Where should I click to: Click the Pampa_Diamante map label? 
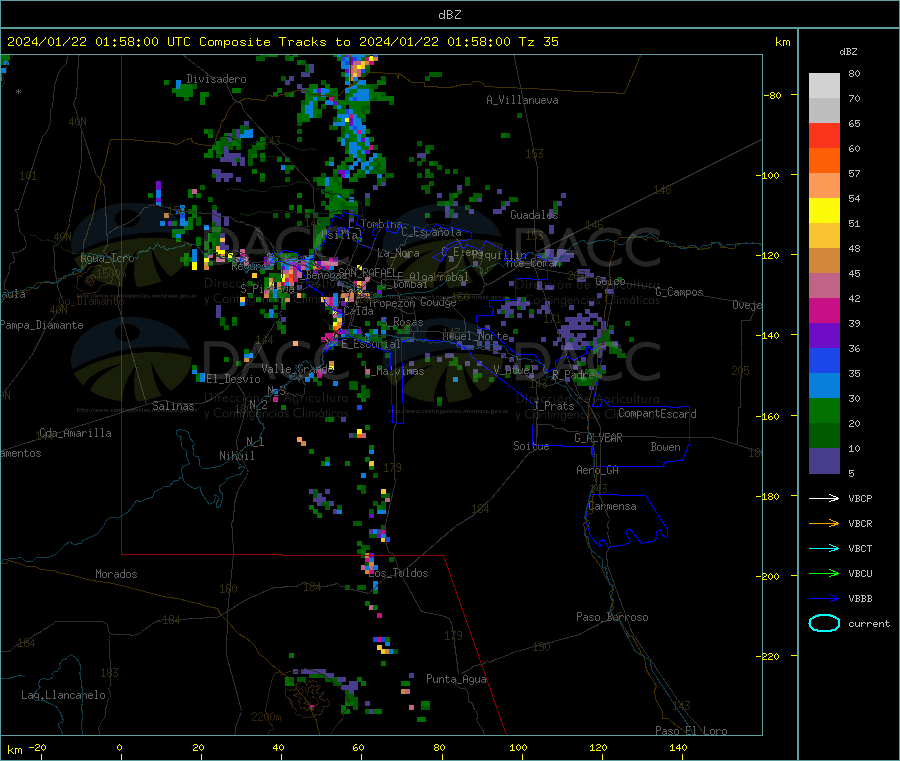pyautogui.click(x=42, y=325)
